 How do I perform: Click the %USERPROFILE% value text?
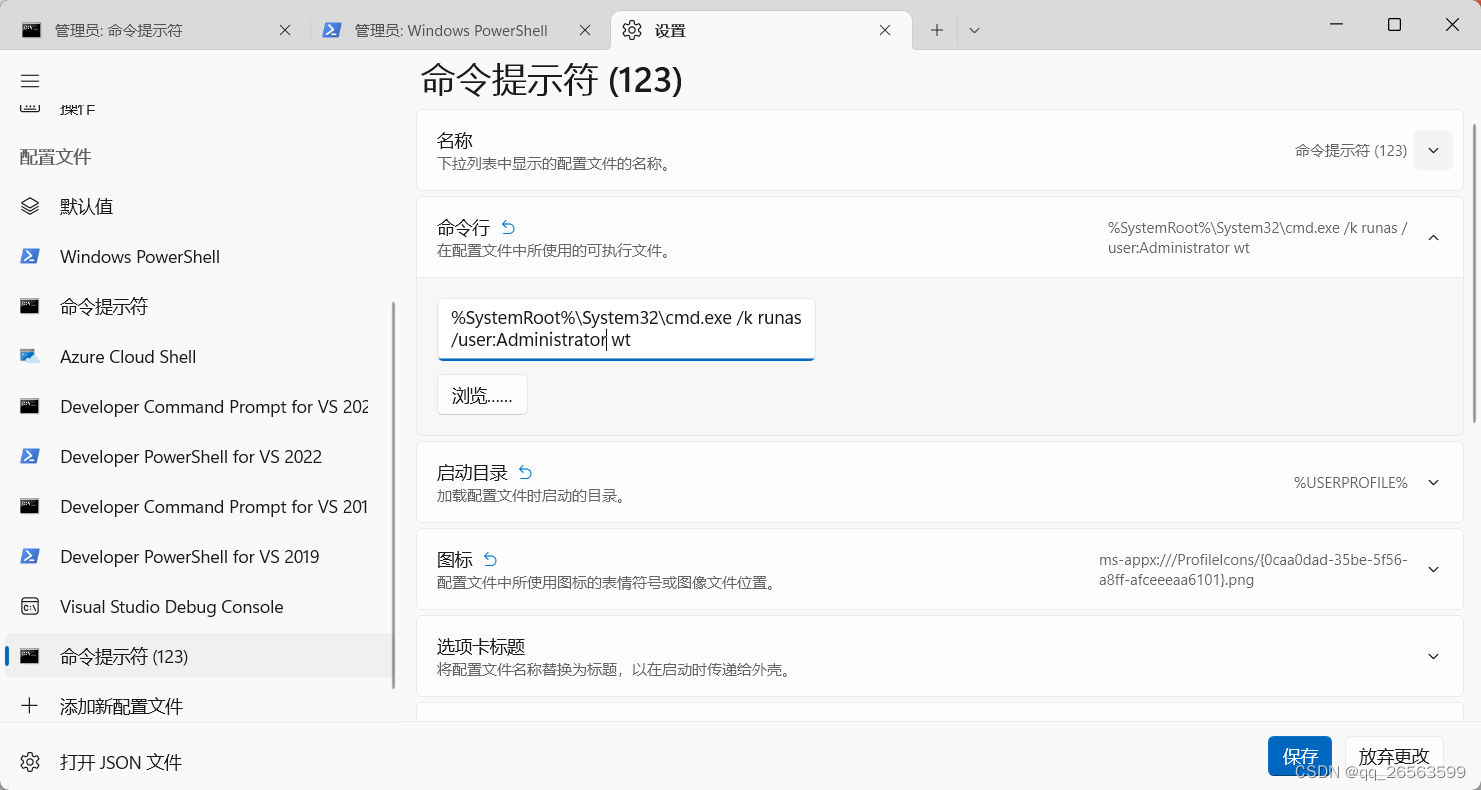coord(1350,482)
